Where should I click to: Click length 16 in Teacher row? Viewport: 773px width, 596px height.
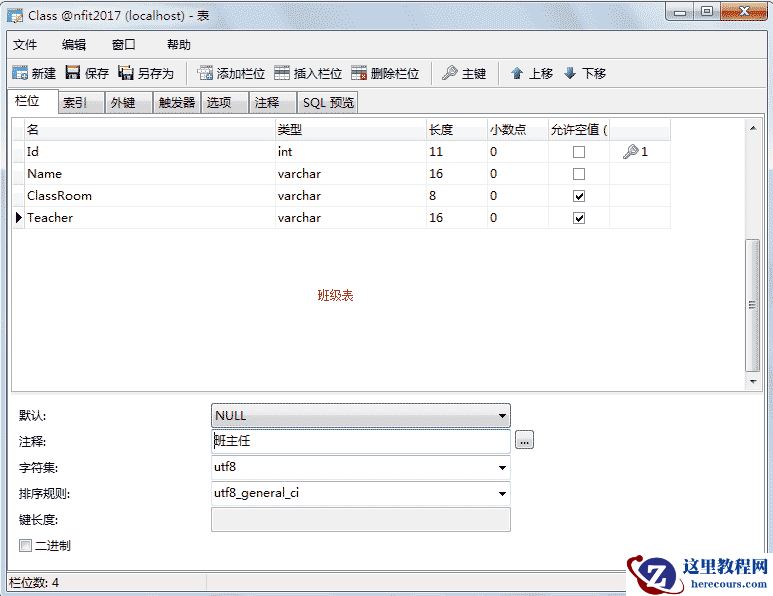click(x=457, y=218)
